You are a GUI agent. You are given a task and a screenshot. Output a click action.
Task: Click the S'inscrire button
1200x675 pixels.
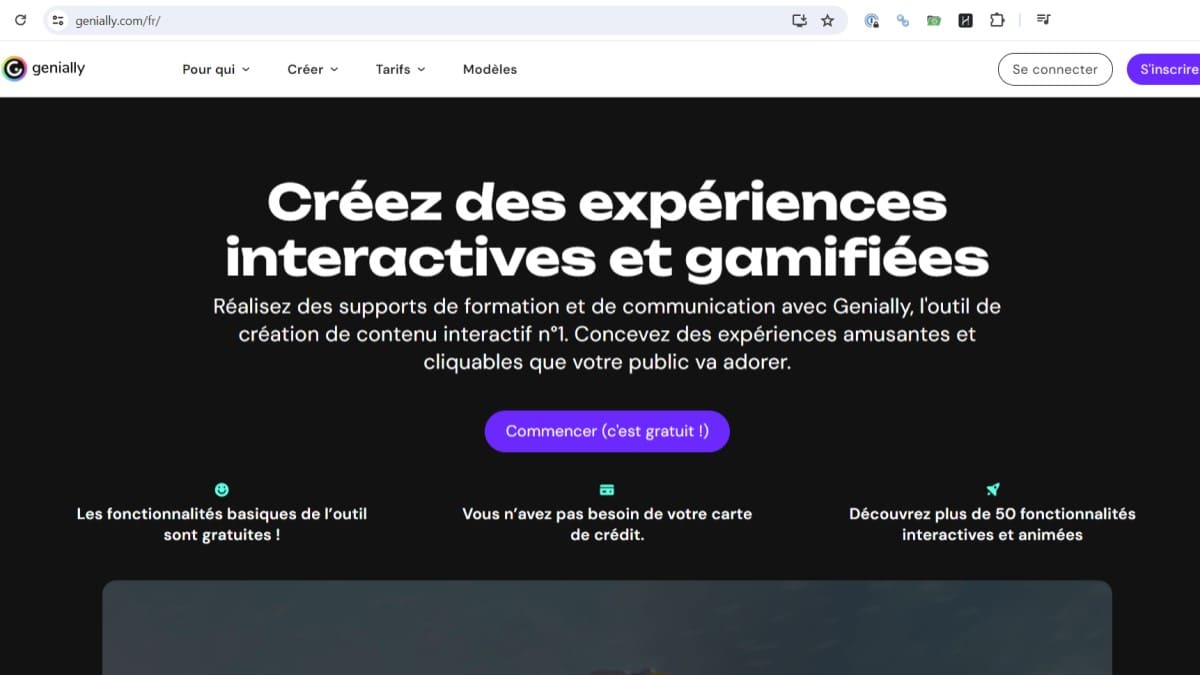point(1164,69)
